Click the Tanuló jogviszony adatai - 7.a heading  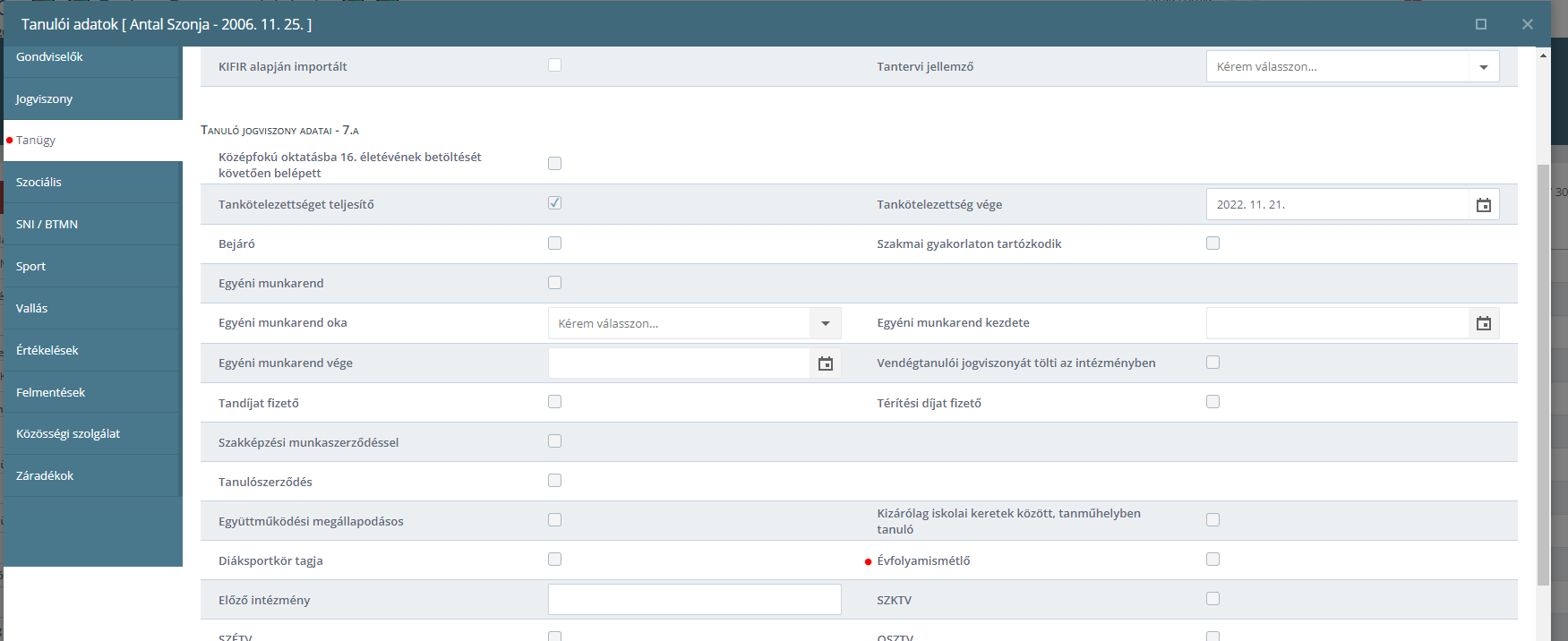tap(279, 131)
